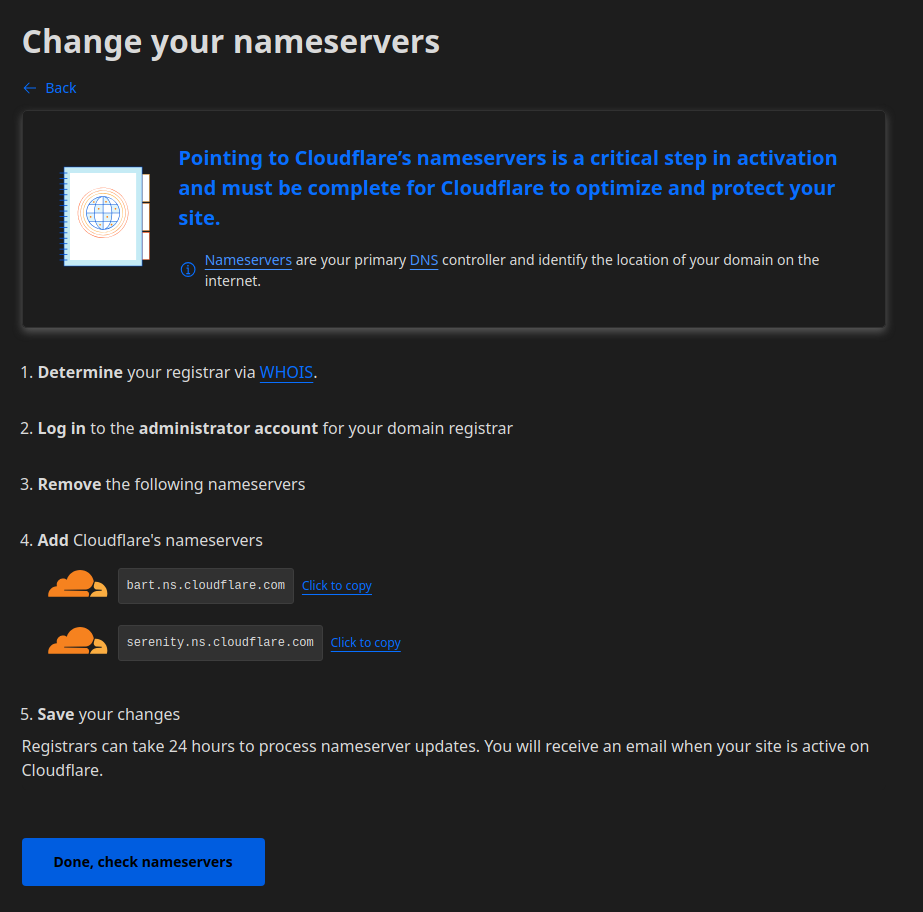Click the left arrow icon beside Back

click(x=29, y=88)
